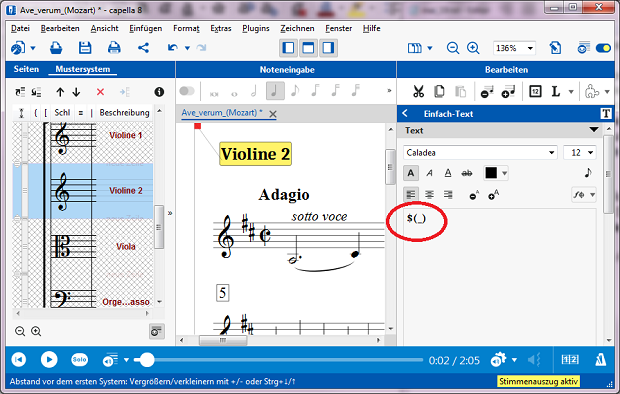
Task: Insert music symbol with note icon
Action: (x=588, y=173)
